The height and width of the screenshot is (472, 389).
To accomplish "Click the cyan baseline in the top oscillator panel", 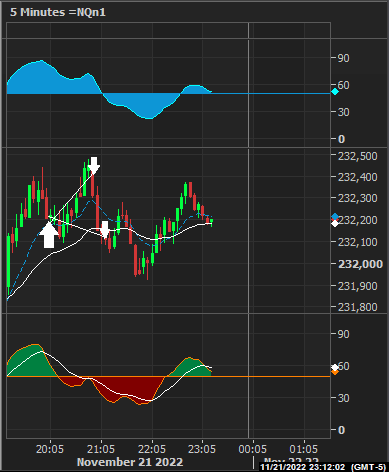I will coord(168,94).
